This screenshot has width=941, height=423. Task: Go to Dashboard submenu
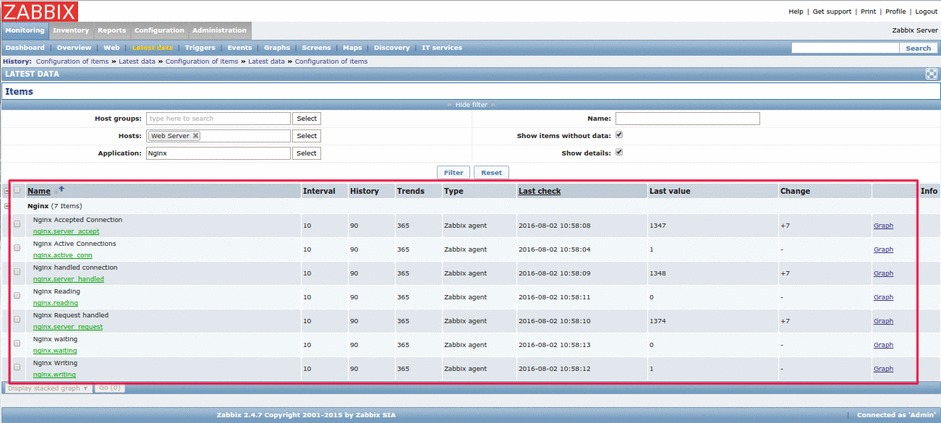[25, 48]
